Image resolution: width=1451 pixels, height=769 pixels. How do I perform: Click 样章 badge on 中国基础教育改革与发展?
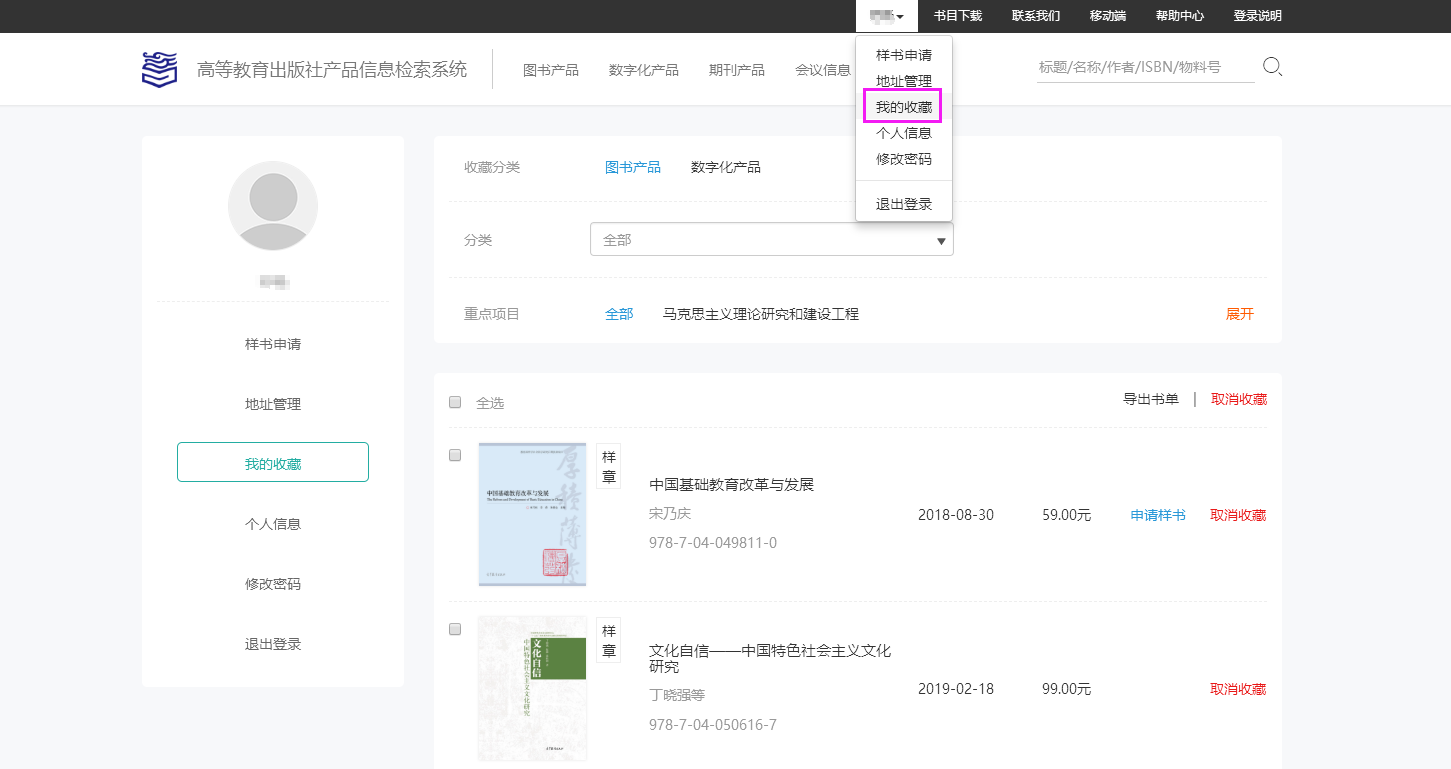[x=608, y=466]
